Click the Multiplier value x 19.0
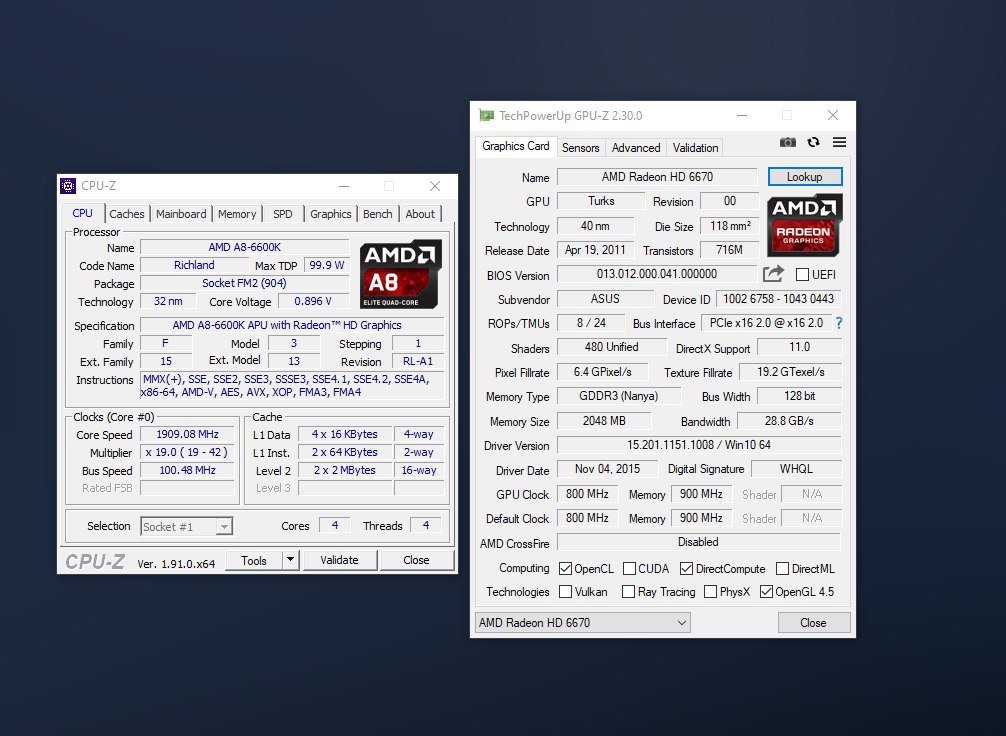 tap(187, 452)
